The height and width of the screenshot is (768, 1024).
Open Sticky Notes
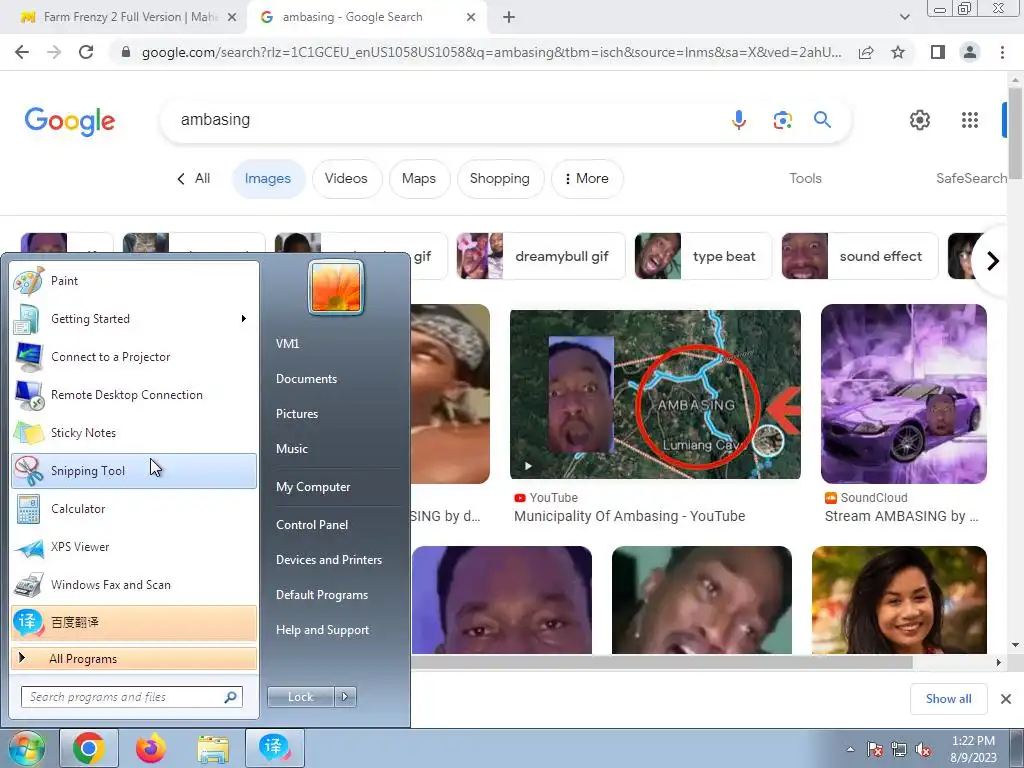pos(134,432)
